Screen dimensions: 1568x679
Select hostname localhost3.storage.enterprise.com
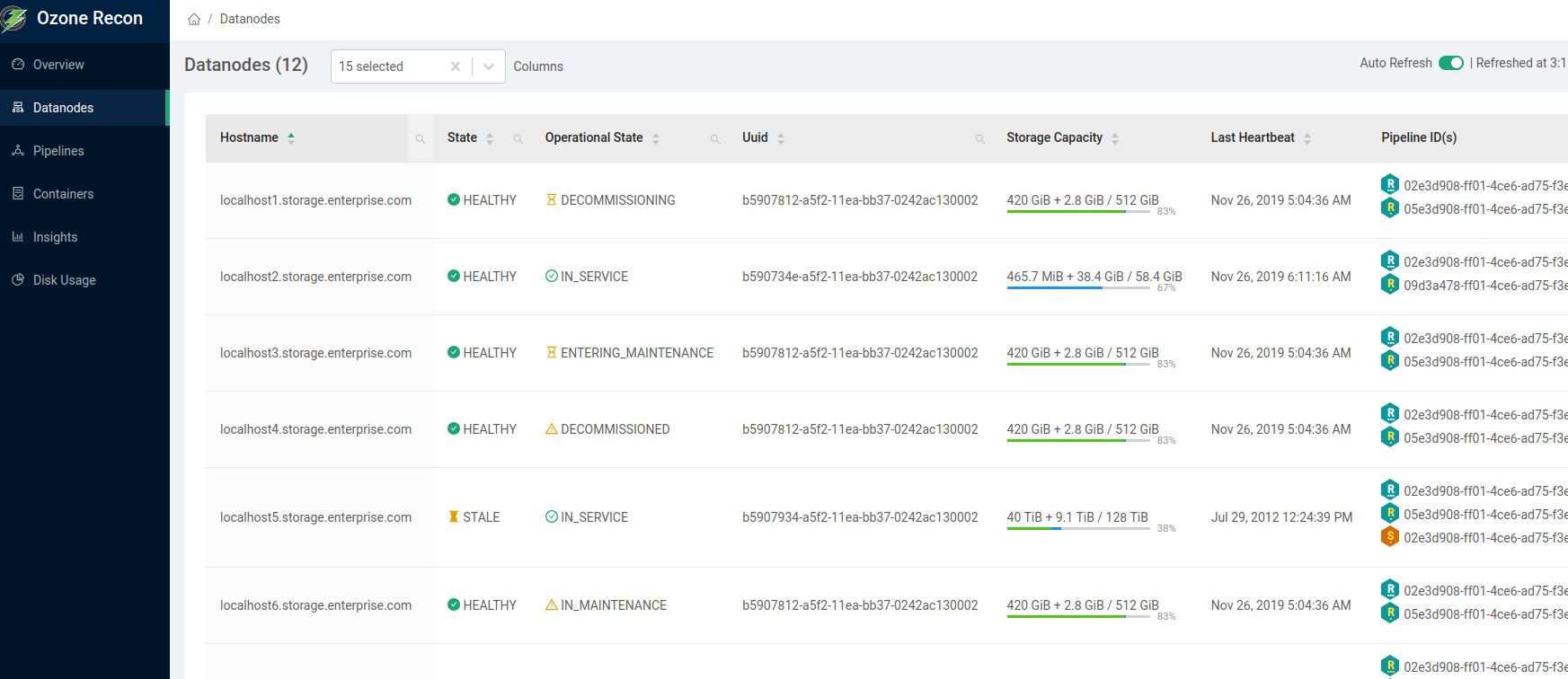(315, 353)
